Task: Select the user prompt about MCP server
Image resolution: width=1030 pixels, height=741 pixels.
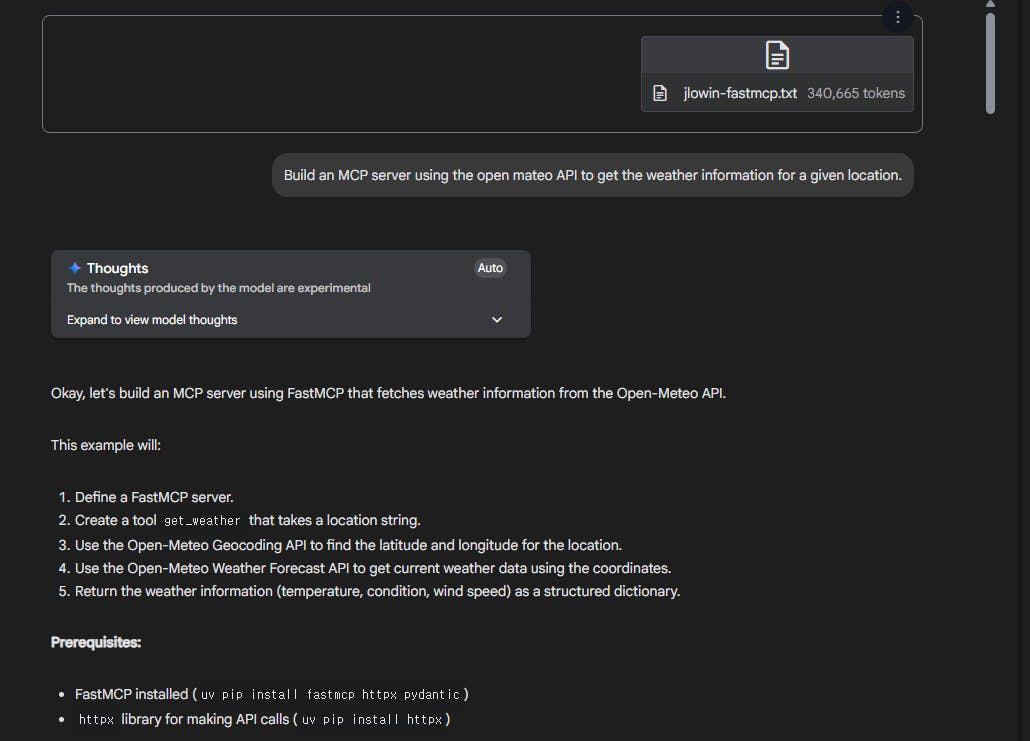Action: (592, 175)
